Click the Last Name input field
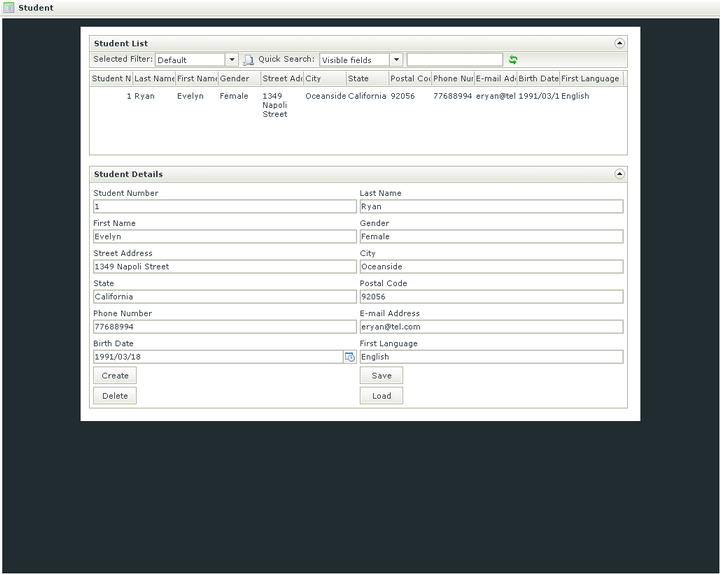The width and height of the screenshot is (720, 574). click(491, 206)
